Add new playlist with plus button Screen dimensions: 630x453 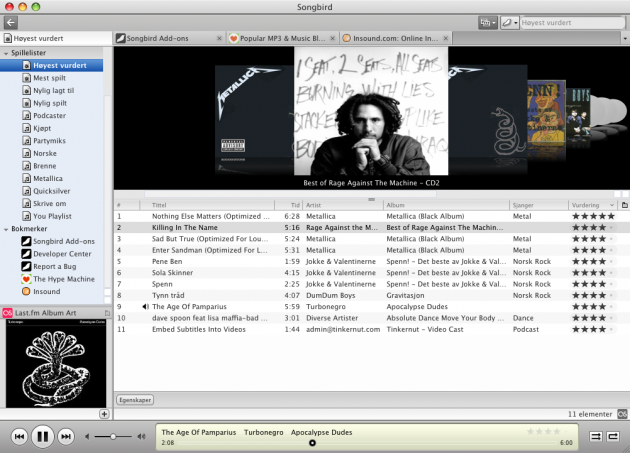(x=104, y=414)
